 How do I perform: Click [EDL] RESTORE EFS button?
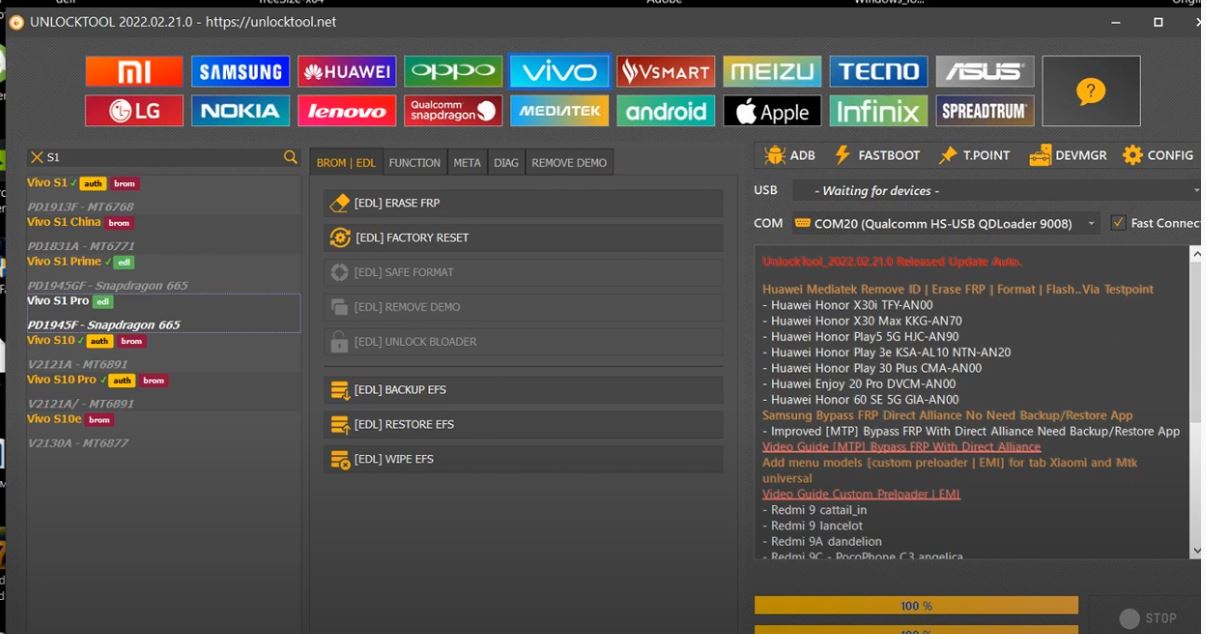point(523,424)
